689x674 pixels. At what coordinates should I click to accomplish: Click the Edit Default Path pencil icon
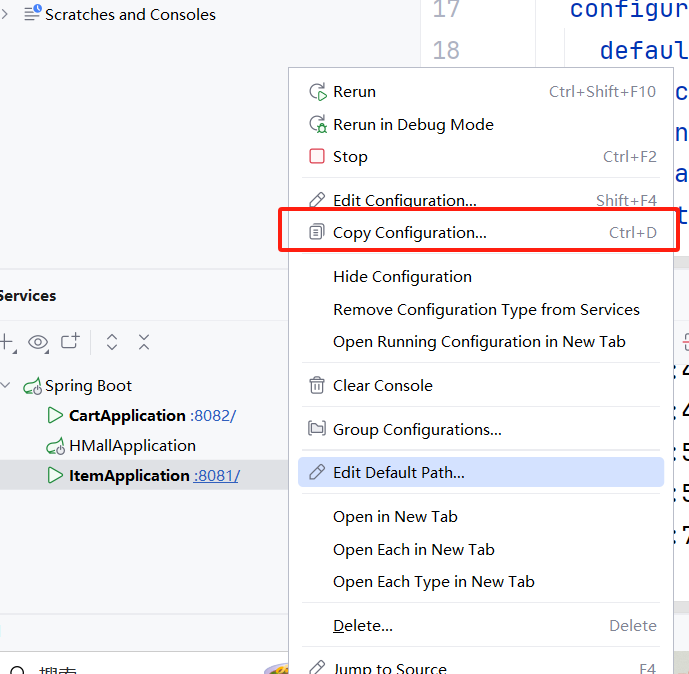pos(317,472)
